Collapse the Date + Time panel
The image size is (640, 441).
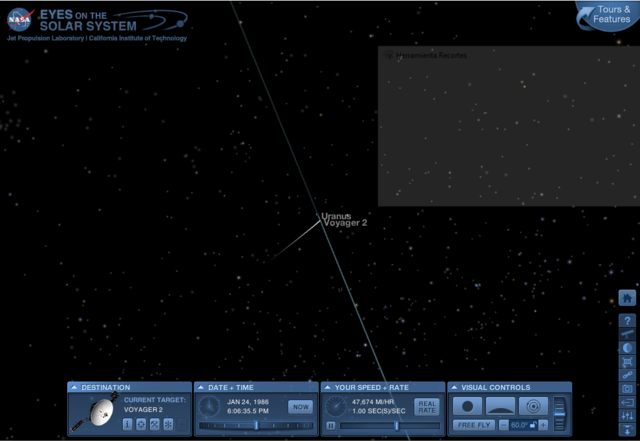200,387
